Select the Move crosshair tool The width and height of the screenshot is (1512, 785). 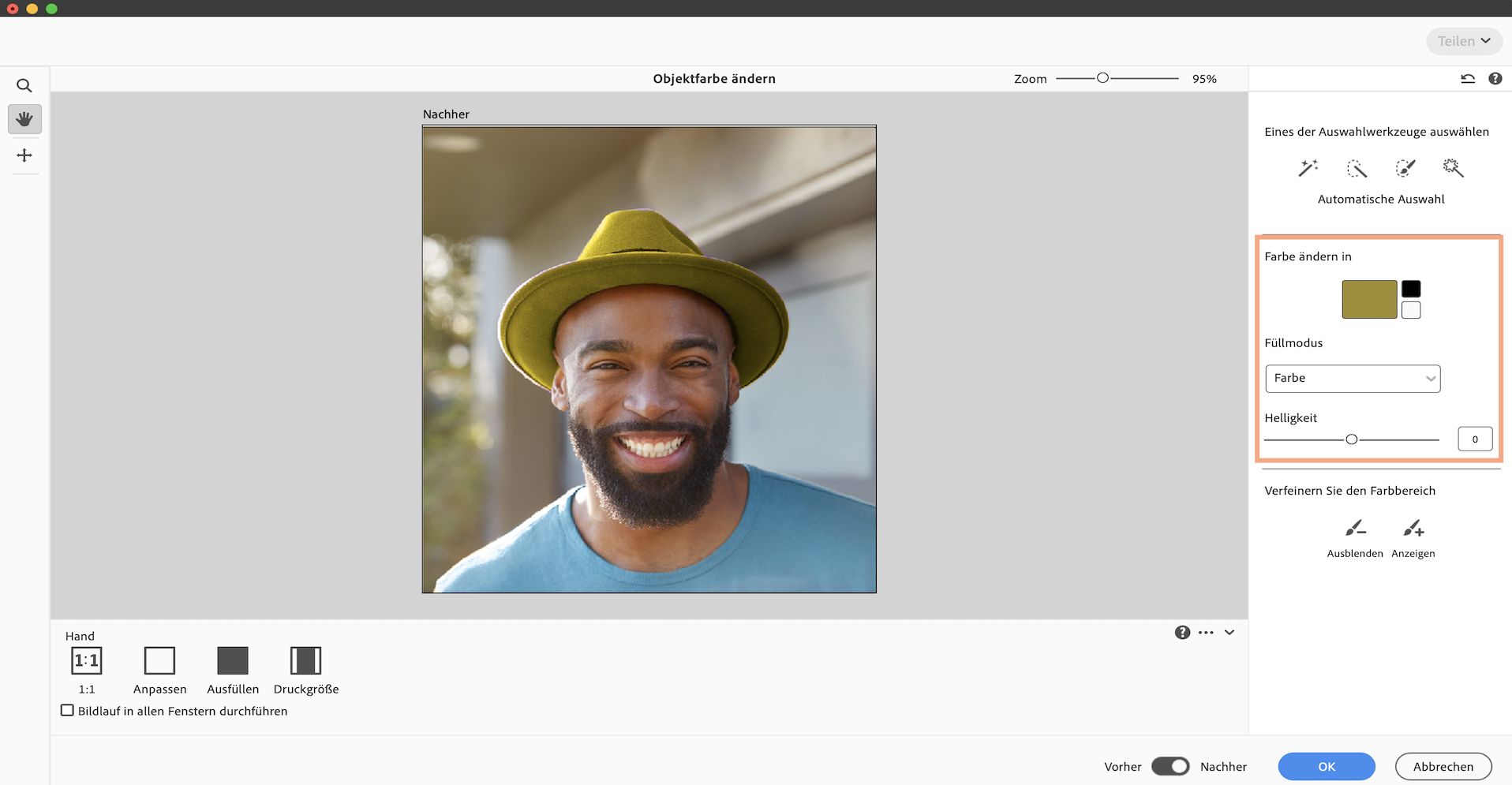point(24,155)
